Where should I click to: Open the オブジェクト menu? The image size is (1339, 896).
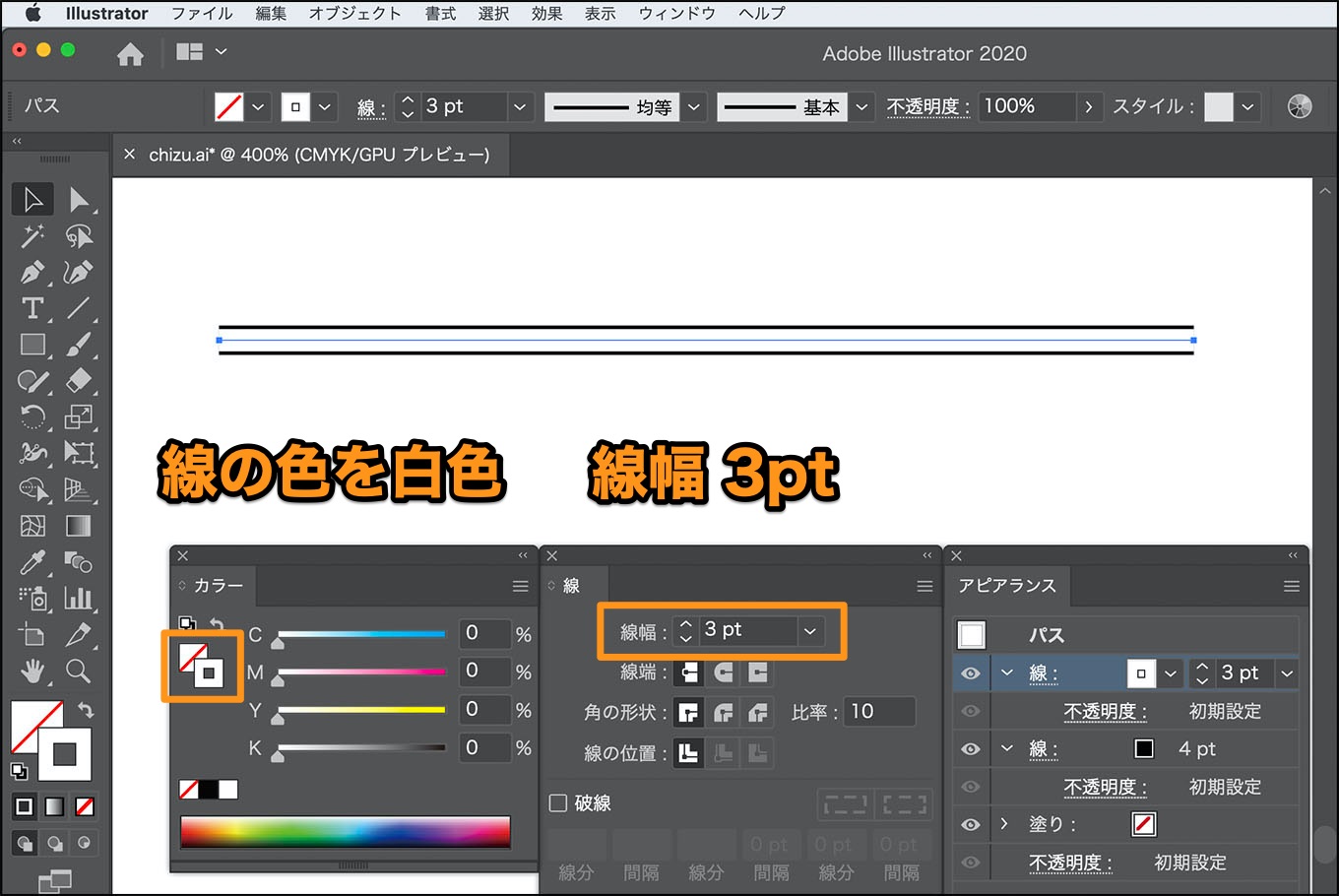[x=354, y=14]
